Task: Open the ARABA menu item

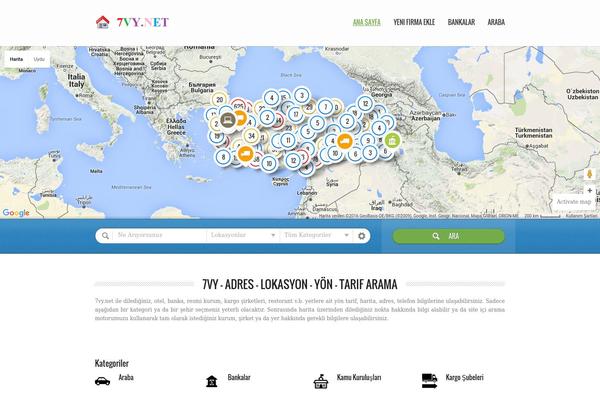Action: pyautogui.click(x=496, y=22)
